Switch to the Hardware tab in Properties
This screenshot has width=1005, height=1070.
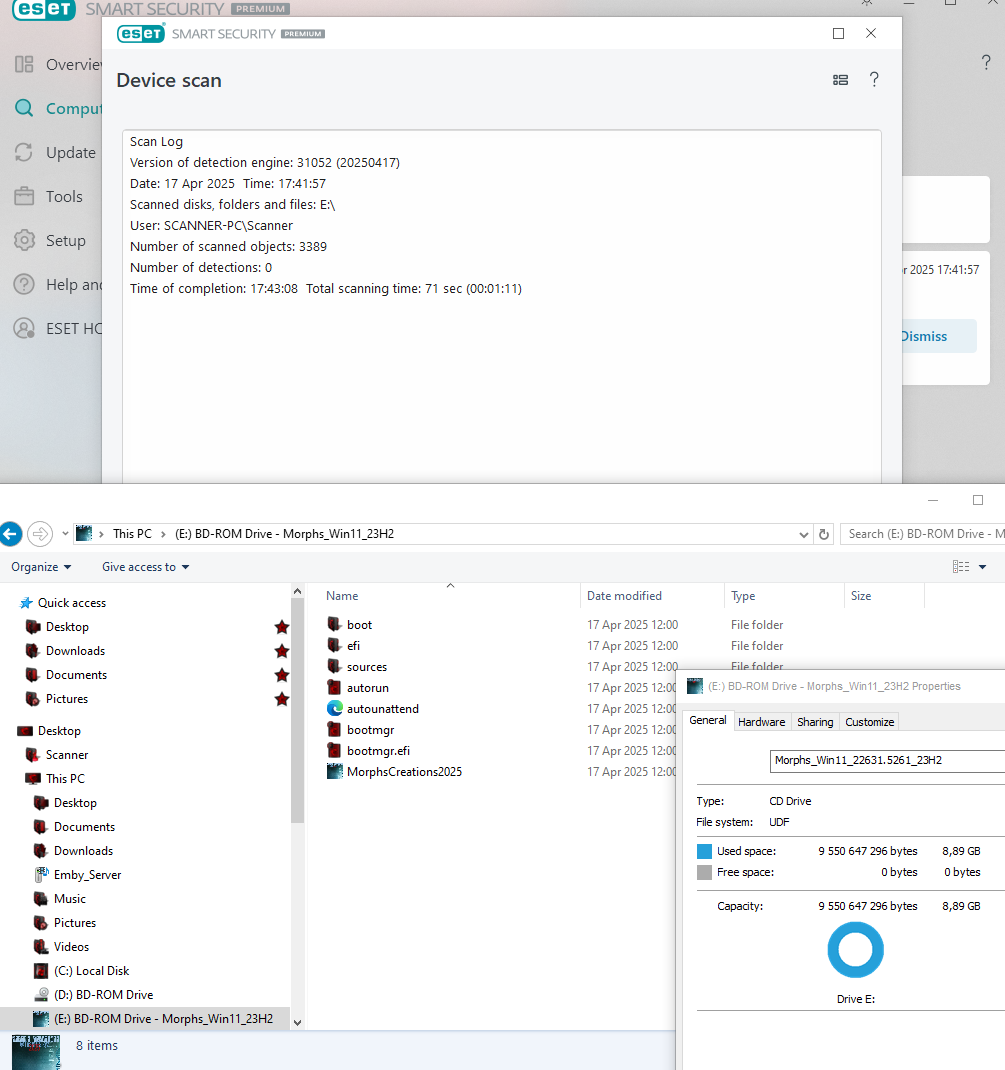761,722
